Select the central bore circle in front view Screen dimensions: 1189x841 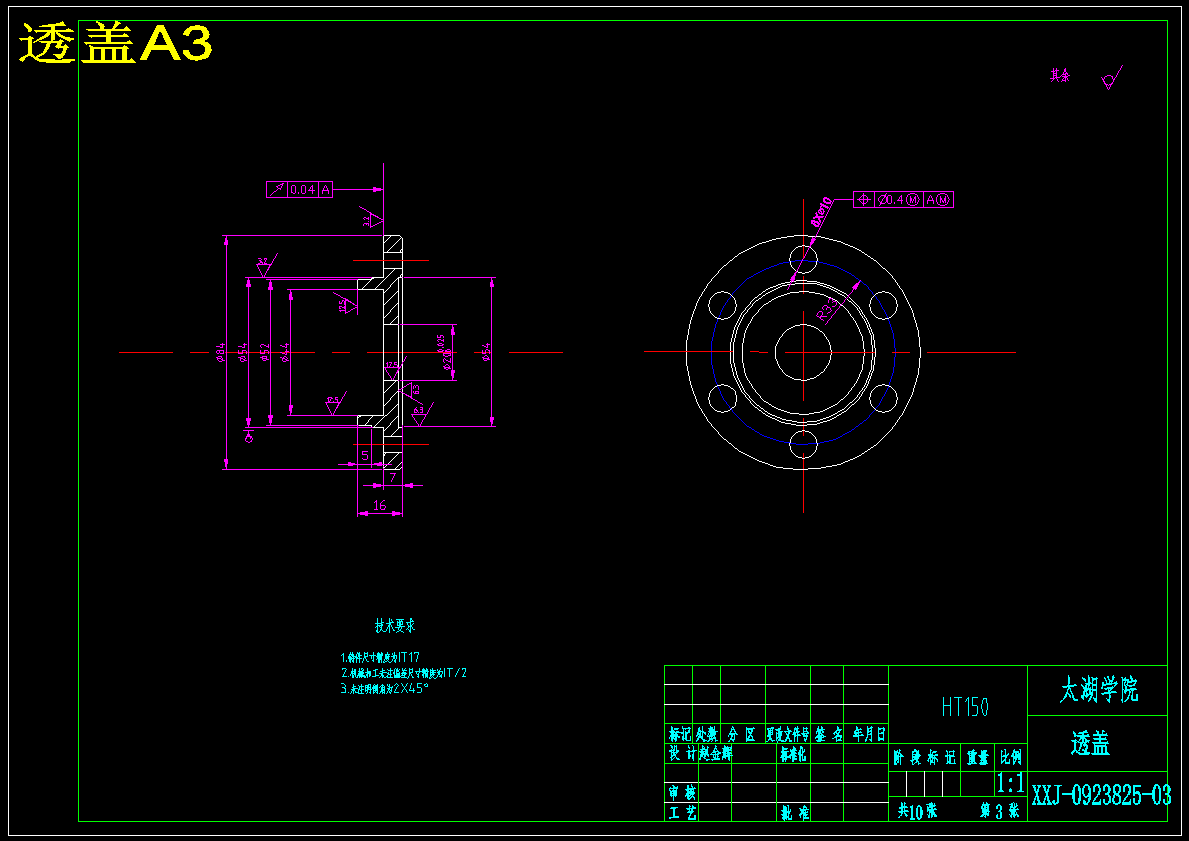coord(803,352)
